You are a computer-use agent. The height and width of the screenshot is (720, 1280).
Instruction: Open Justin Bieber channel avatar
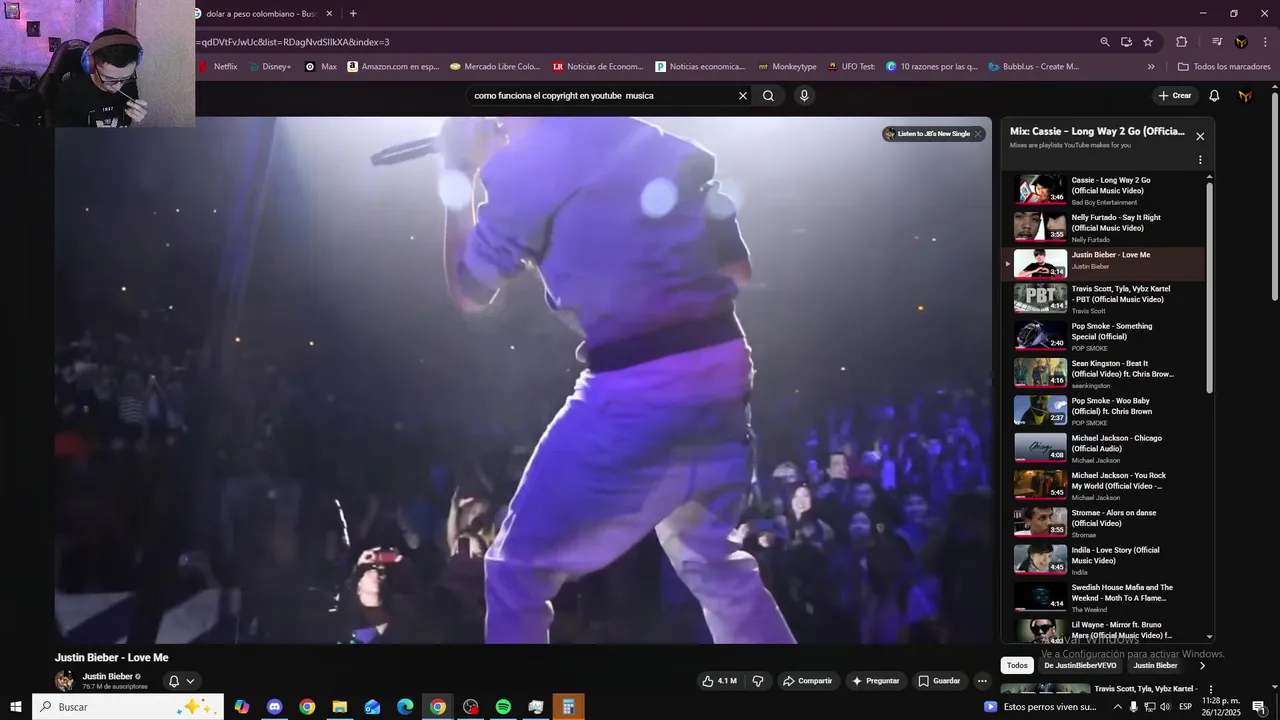(x=64, y=681)
